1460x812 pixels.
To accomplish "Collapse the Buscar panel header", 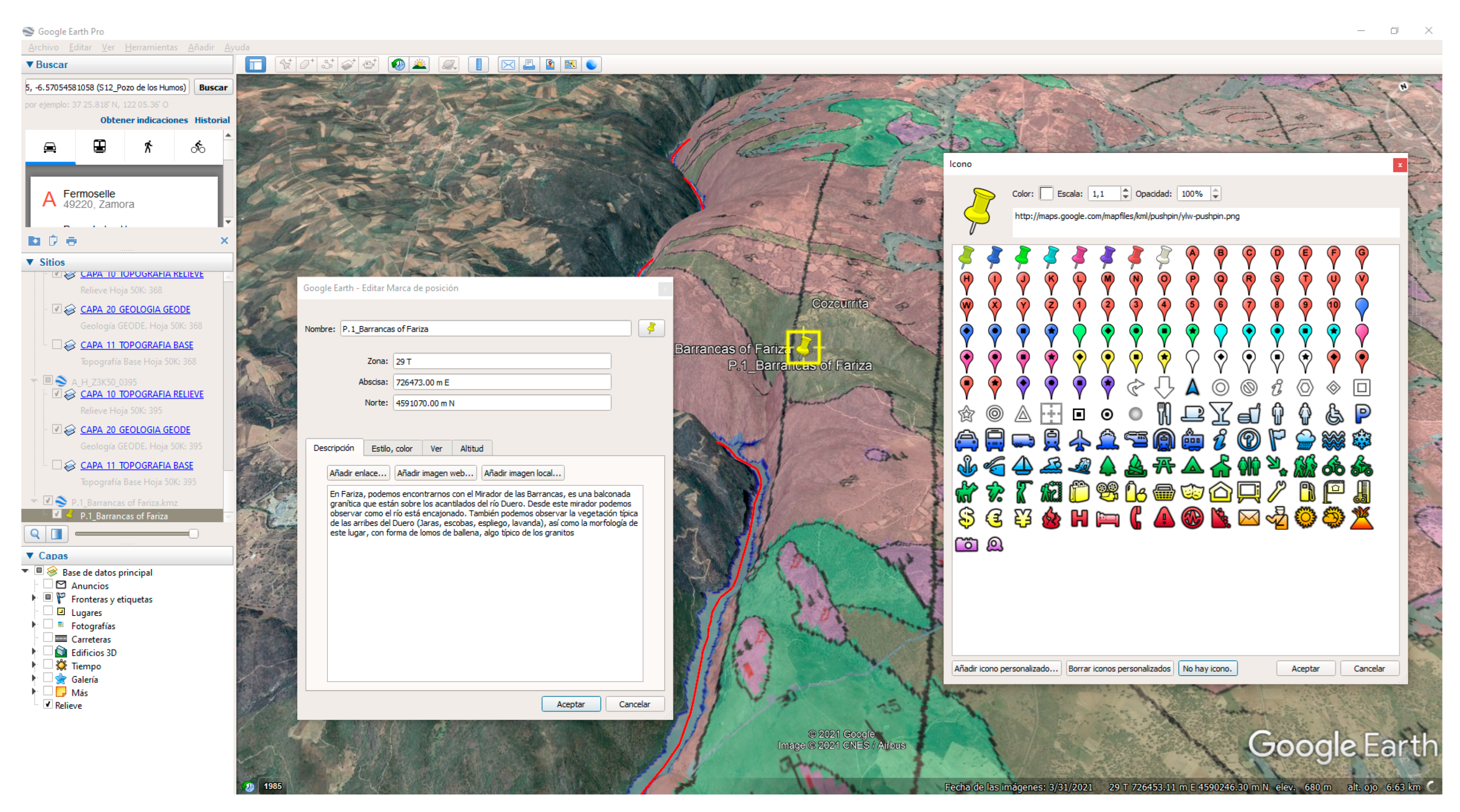I will pyautogui.click(x=30, y=65).
